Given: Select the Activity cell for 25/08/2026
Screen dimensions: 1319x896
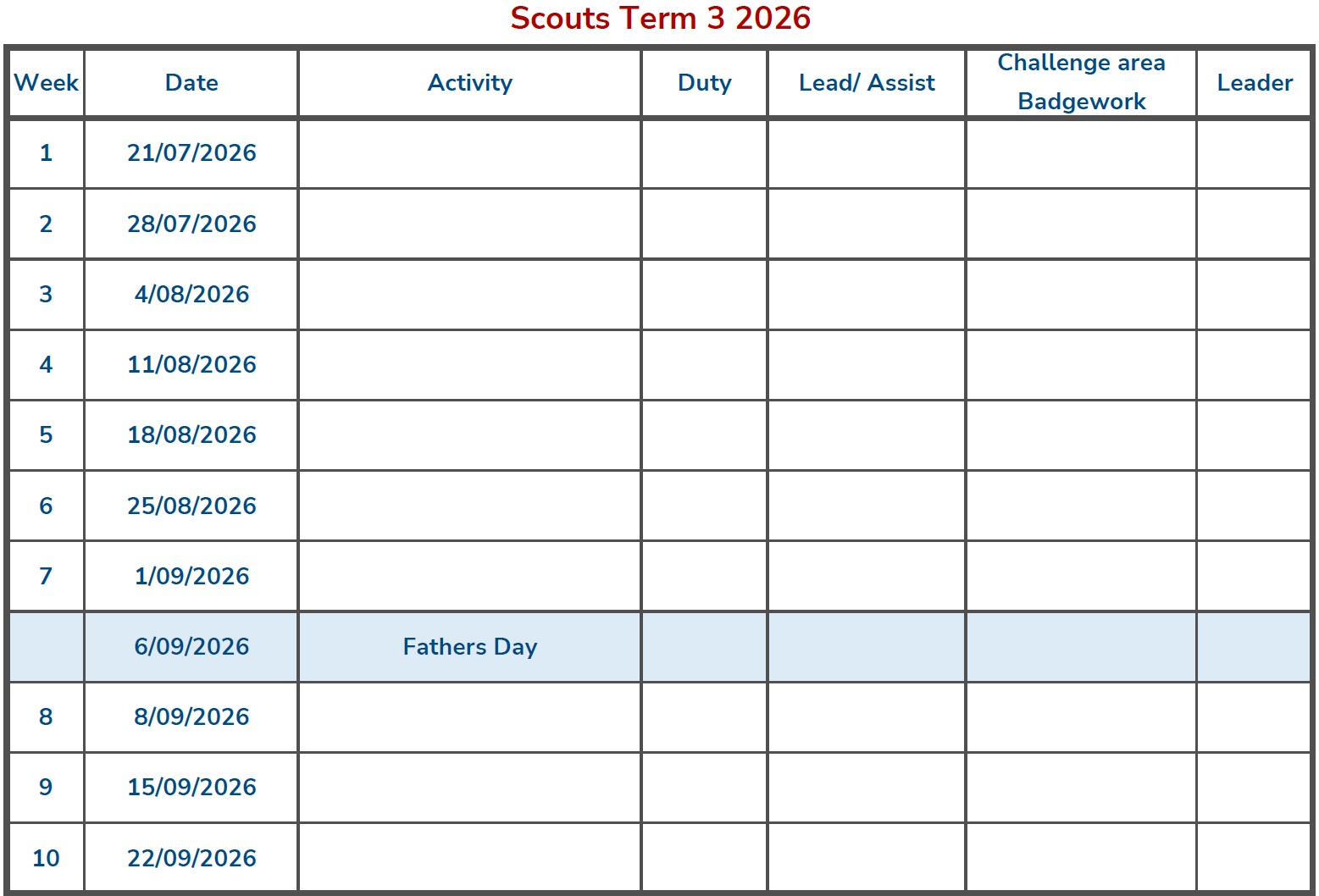Looking at the screenshot, I should point(470,506).
